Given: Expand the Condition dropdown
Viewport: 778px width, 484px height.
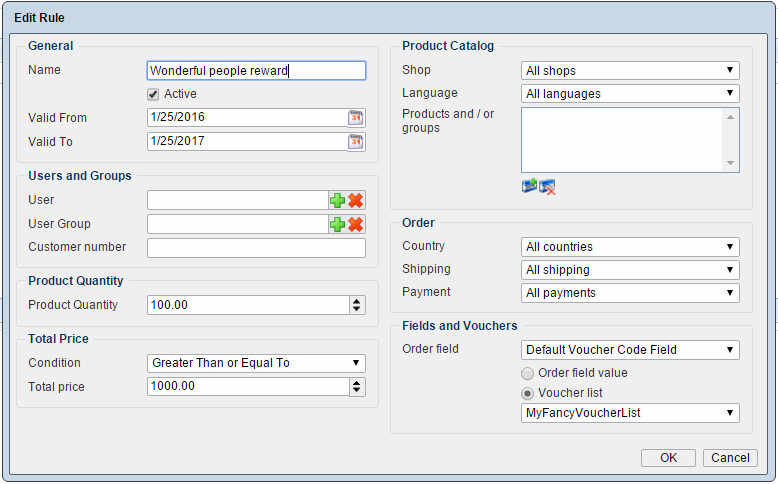Looking at the screenshot, I should tap(256, 363).
